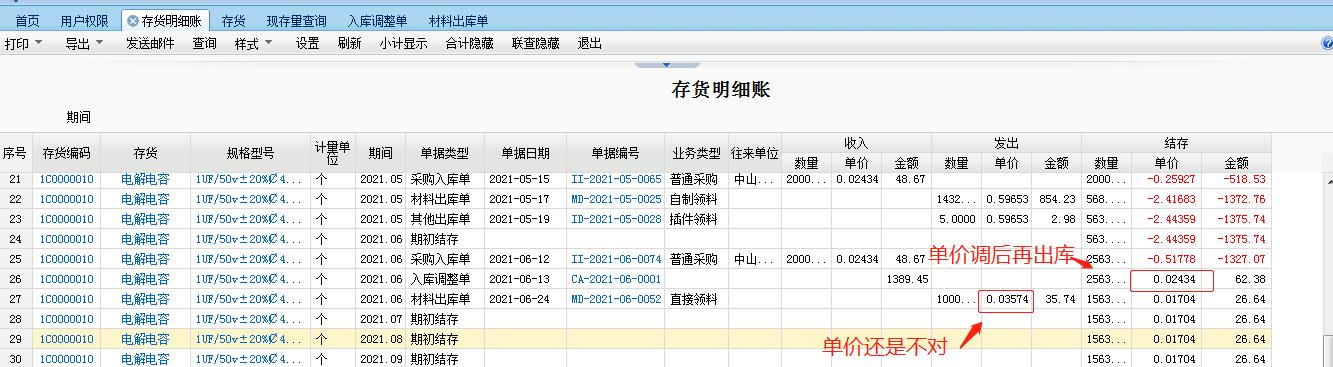Select balance unit price cell -0.25927
The height and width of the screenshot is (367, 1333).
coord(1166,179)
